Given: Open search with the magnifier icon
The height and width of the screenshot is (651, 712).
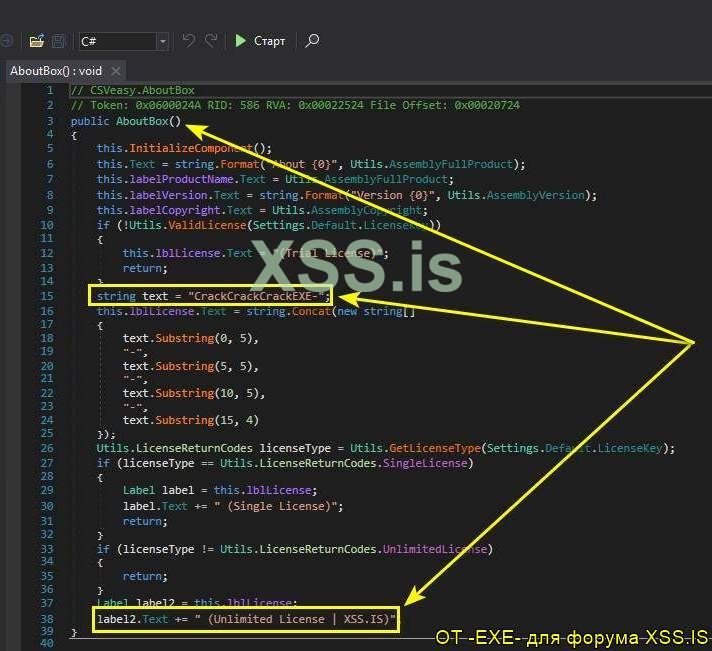Looking at the screenshot, I should [x=312, y=41].
